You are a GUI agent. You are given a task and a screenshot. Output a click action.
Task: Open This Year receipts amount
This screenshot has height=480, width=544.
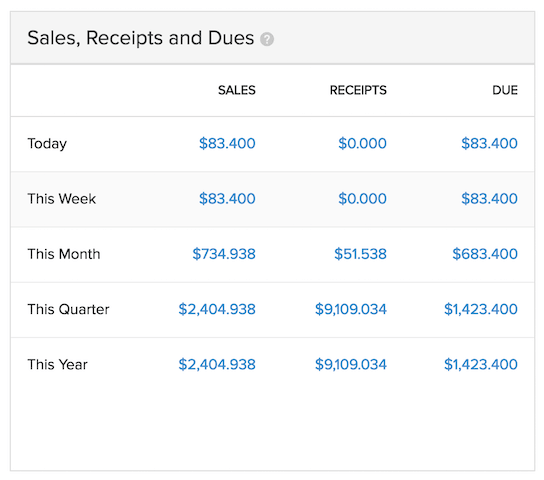351,365
